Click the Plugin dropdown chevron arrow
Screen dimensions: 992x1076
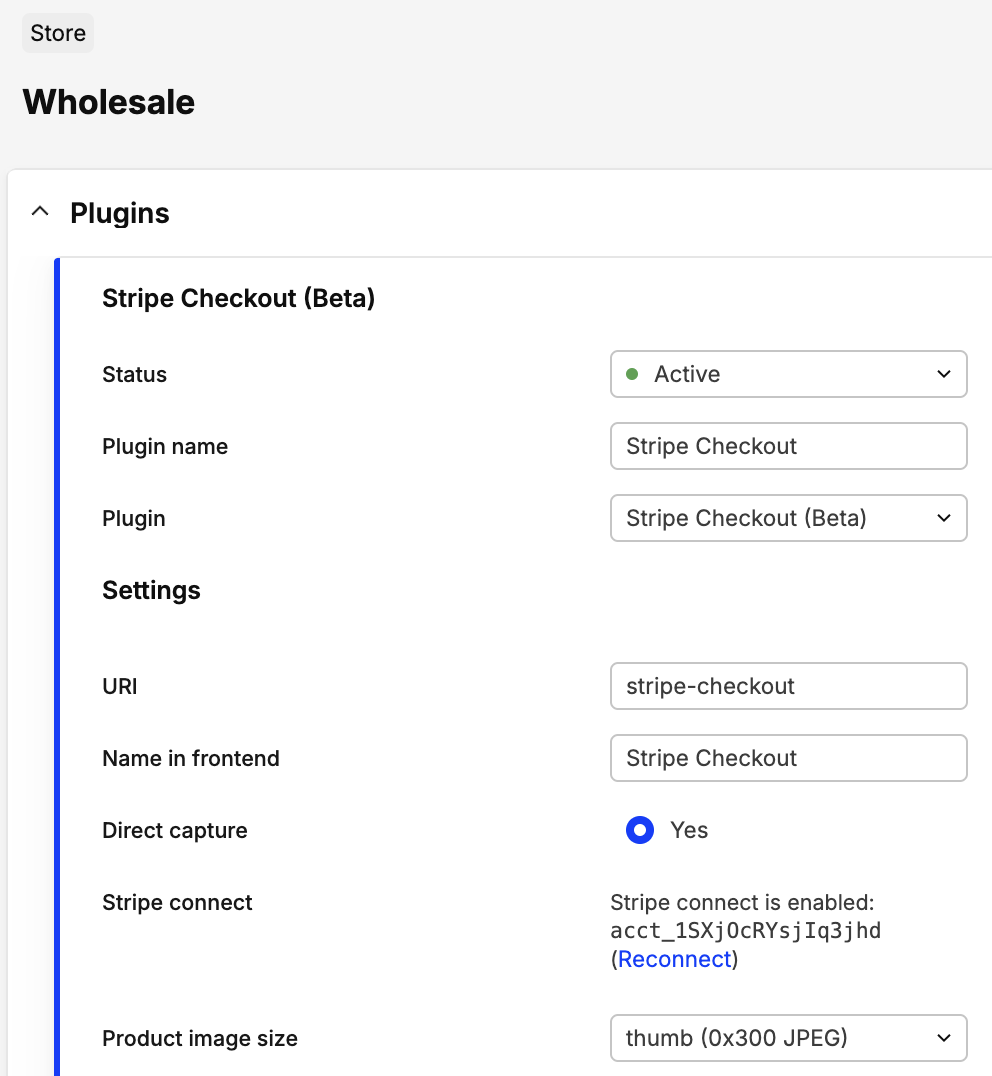pos(943,518)
